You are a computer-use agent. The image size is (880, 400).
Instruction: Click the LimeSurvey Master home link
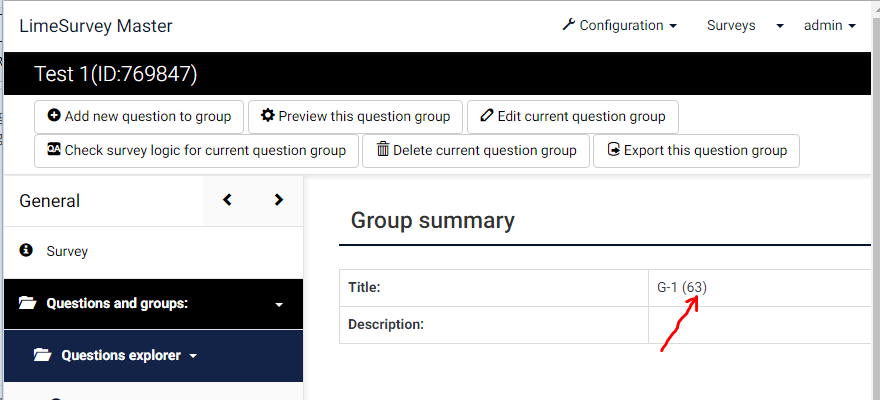(x=96, y=26)
